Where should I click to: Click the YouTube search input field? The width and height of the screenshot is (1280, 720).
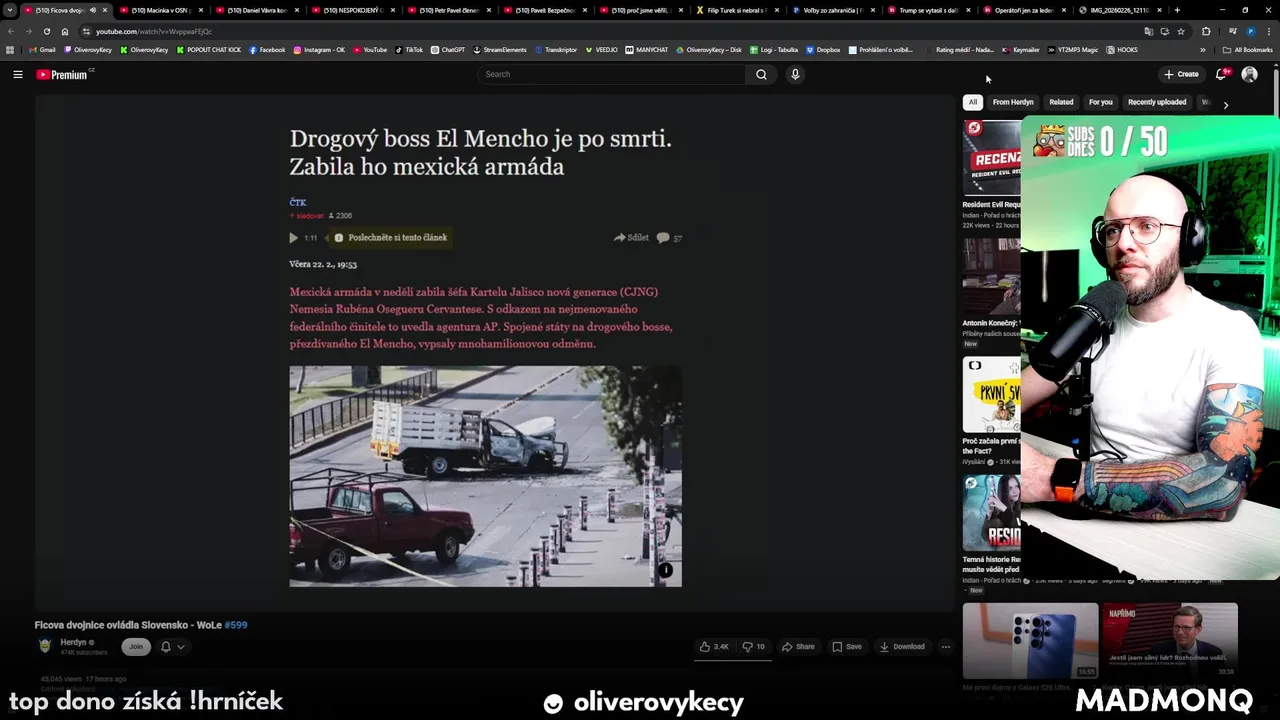click(x=612, y=74)
